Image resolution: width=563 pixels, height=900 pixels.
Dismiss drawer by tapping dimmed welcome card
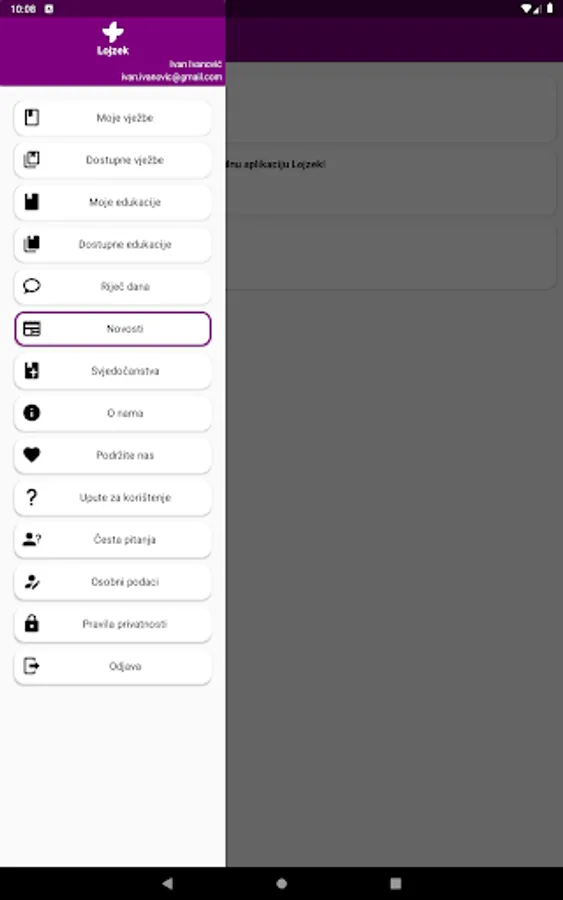(x=390, y=183)
